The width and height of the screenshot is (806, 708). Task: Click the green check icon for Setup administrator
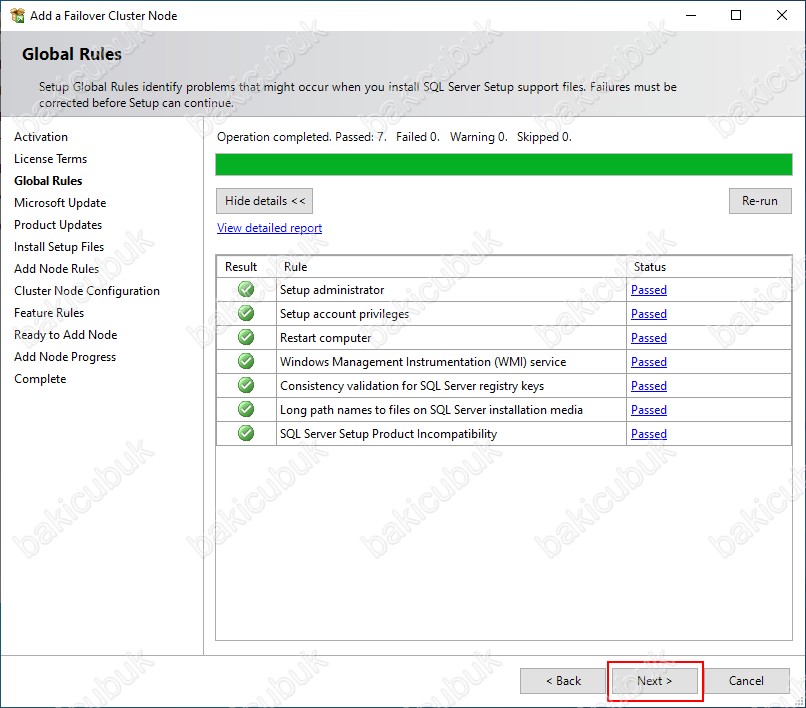[x=246, y=289]
